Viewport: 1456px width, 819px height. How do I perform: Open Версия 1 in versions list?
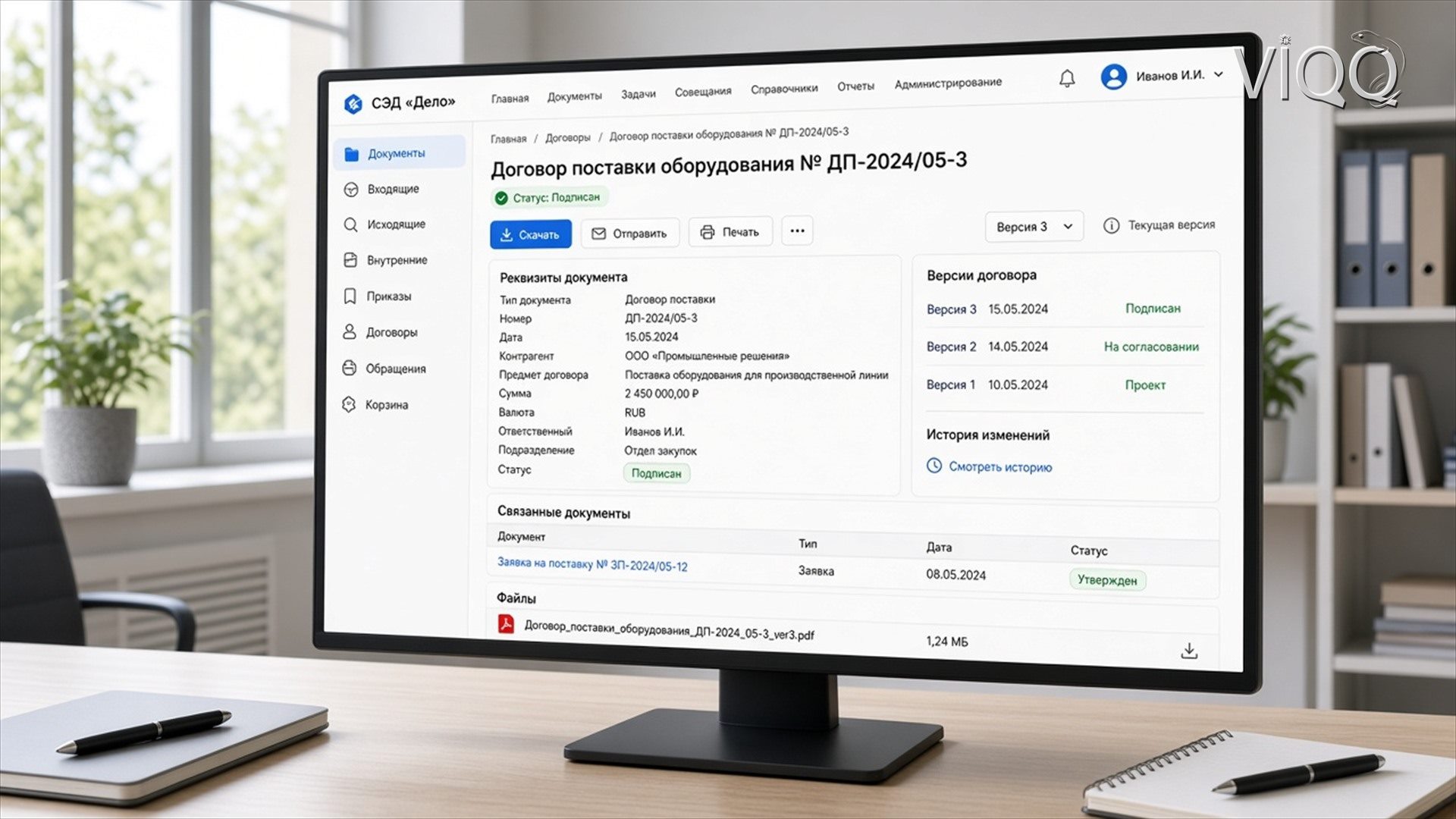(950, 384)
